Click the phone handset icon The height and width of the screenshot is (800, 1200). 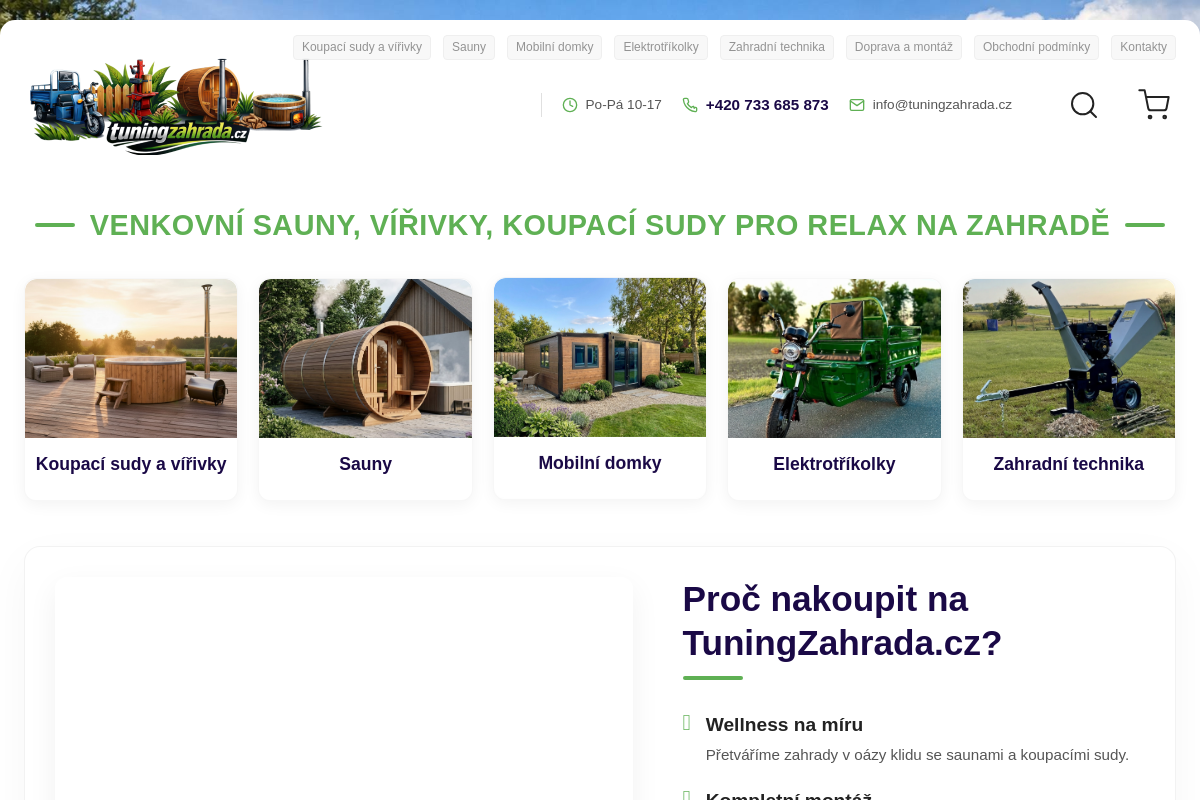690,105
